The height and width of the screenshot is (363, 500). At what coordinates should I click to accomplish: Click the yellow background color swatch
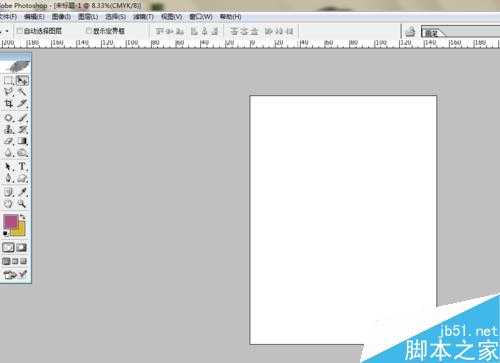click(x=21, y=231)
